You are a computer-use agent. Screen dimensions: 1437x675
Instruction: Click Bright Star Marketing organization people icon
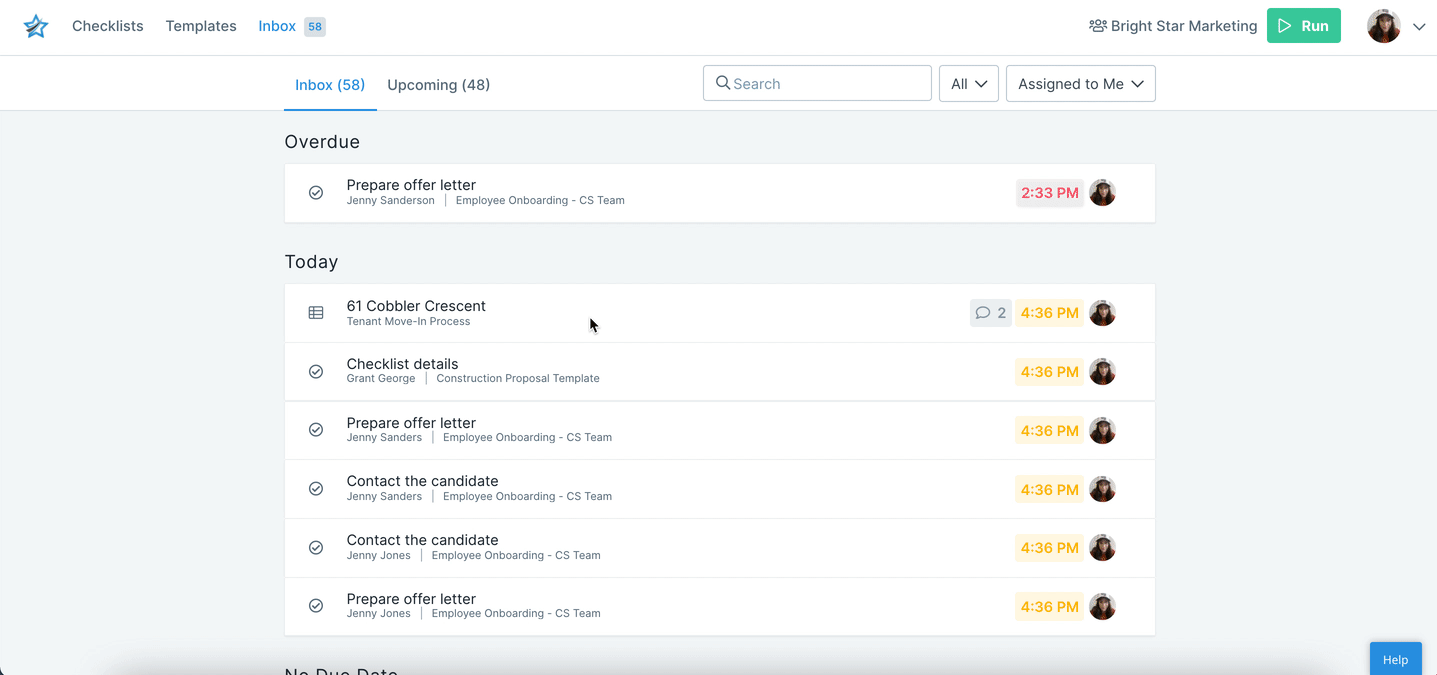click(x=1097, y=26)
